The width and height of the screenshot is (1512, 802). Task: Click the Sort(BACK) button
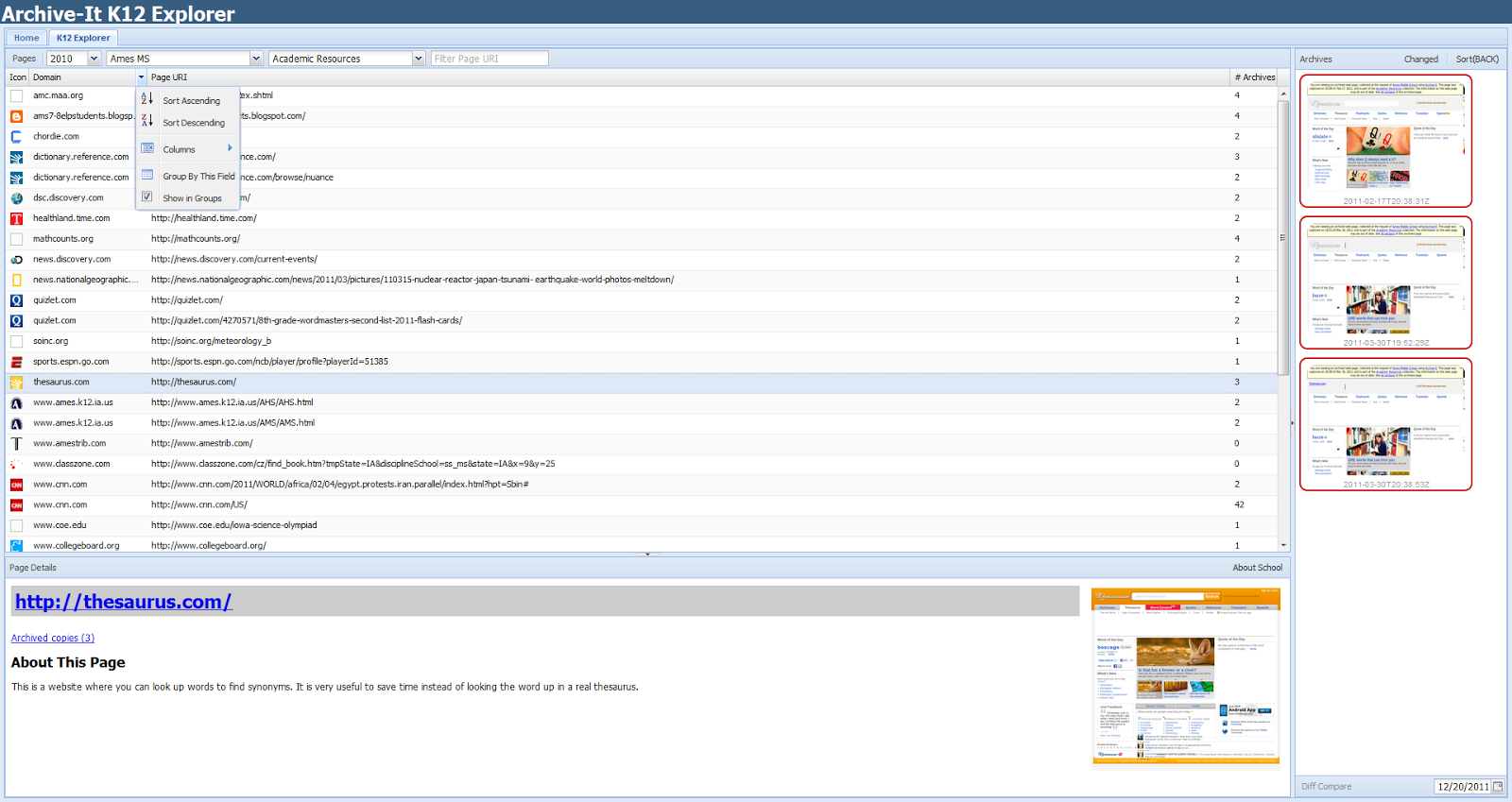point(1477,59)
